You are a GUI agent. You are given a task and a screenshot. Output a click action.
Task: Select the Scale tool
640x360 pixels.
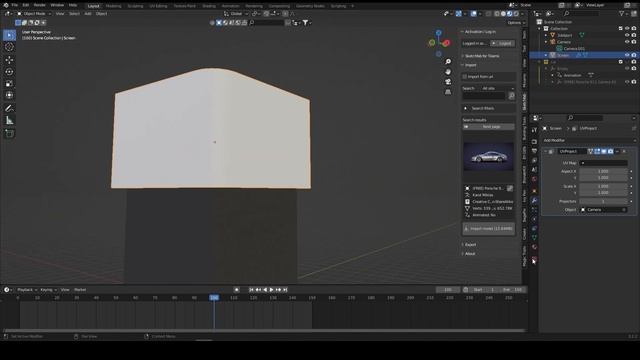(x=9, y=84)
